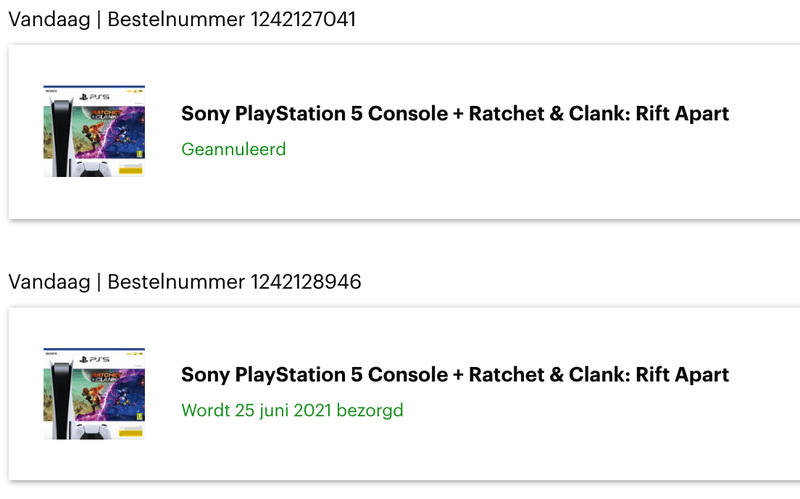Viewport: 800px width, 499px height.
Task: Open the PS5 thumbnail of order 1242128946
Action: tap(94, 393)
